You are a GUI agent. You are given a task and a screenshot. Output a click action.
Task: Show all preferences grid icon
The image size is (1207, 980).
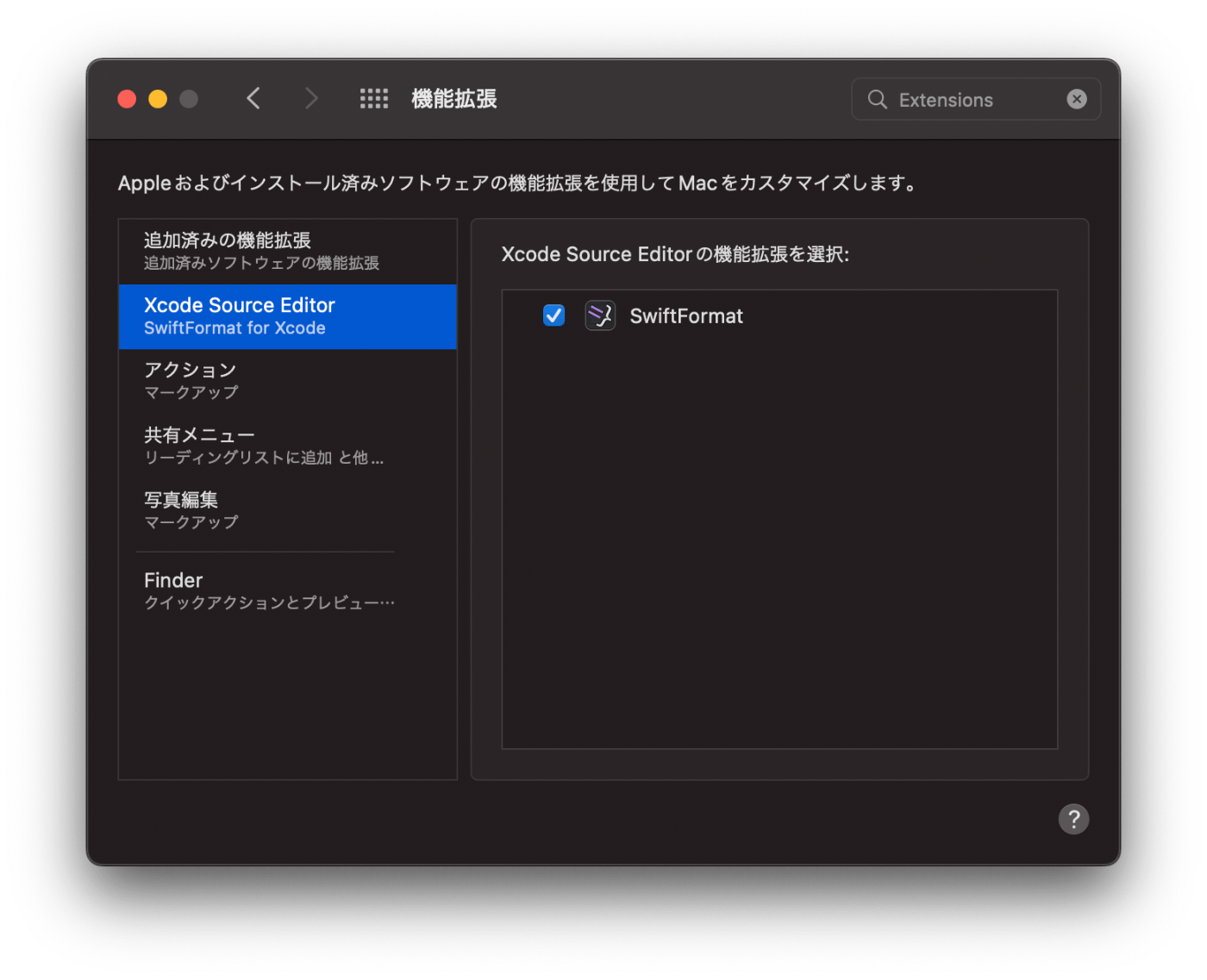[x=373, y=99]
